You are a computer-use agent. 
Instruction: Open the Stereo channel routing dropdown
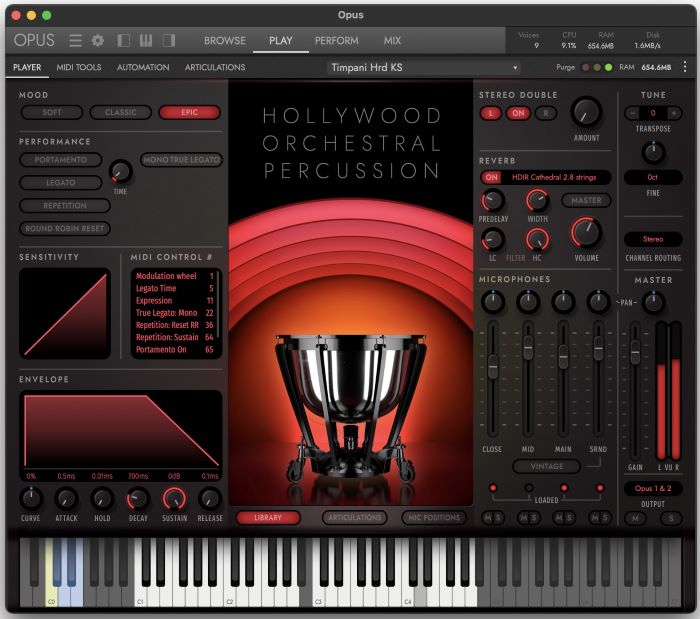(653, 239)
